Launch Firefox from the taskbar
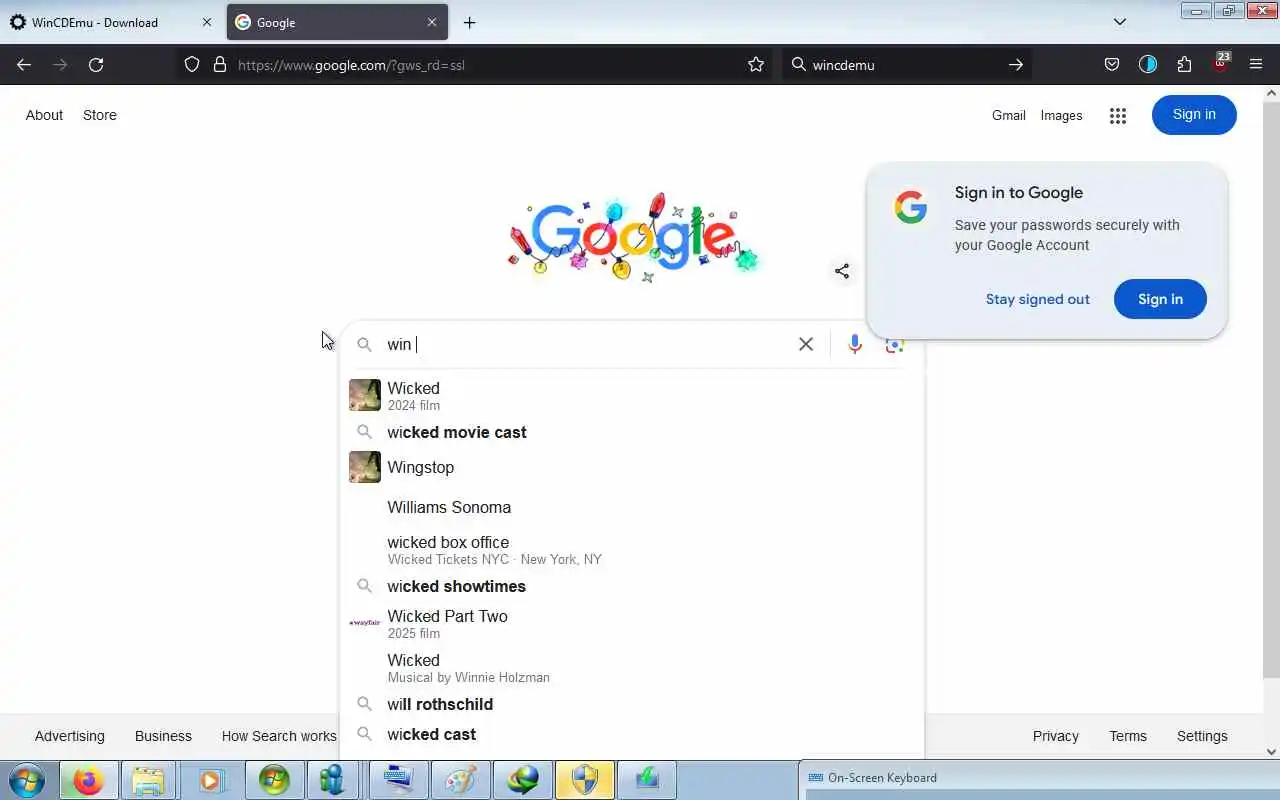Image resolution: width=1280 pixels, height=800 pixels. [87, 780]
